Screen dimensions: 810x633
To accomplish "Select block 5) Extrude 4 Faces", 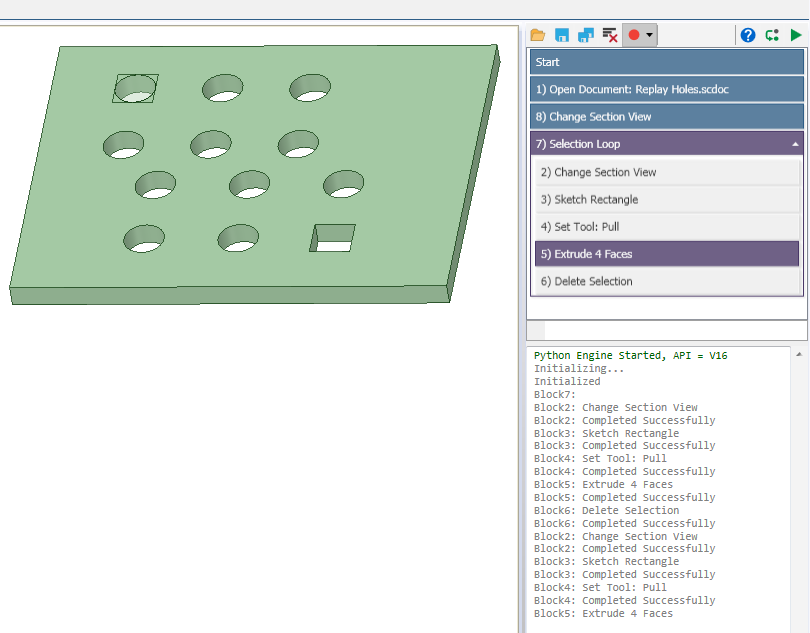I will (667, 254).
